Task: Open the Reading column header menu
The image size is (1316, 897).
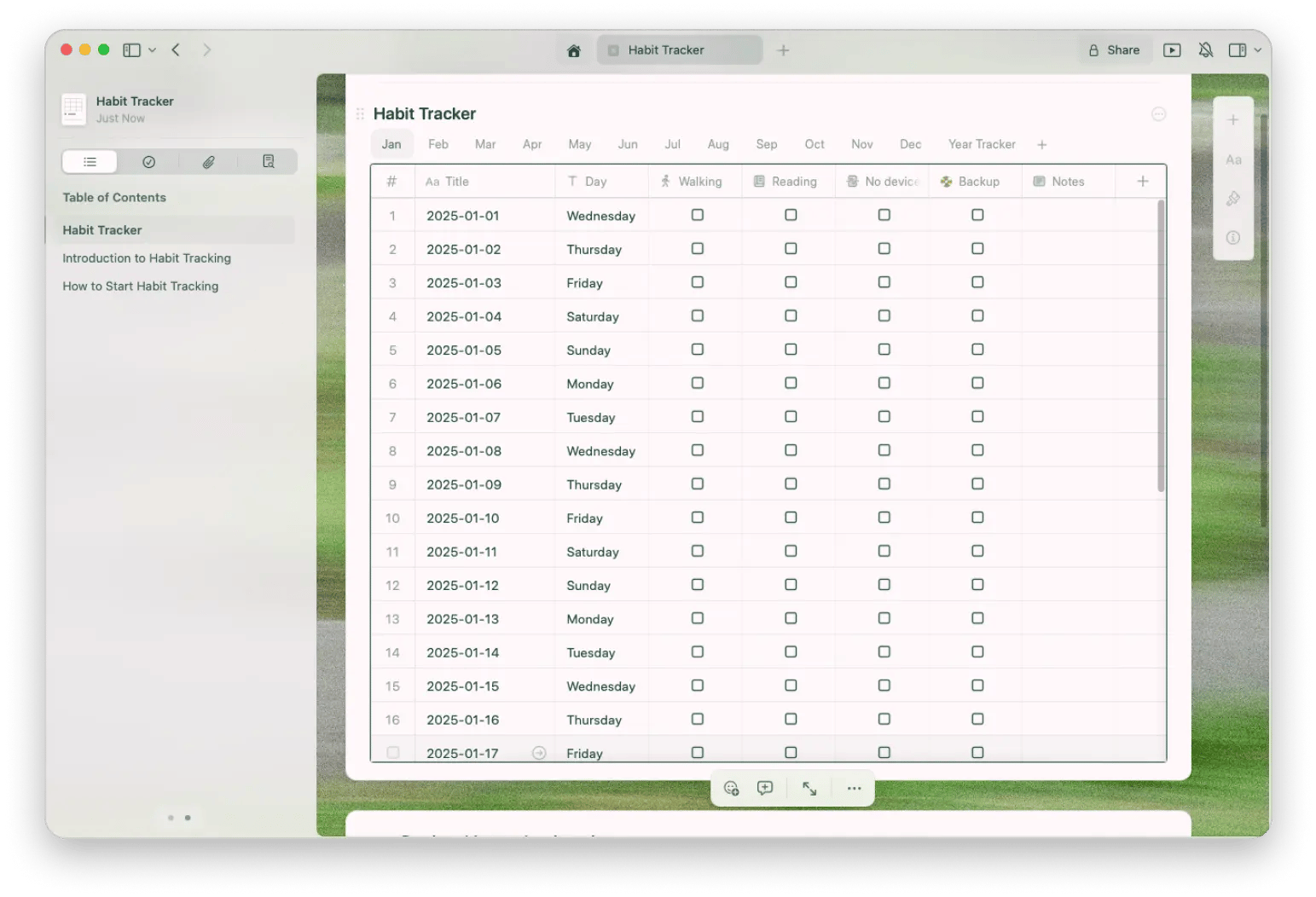Action: pos(788,182)
